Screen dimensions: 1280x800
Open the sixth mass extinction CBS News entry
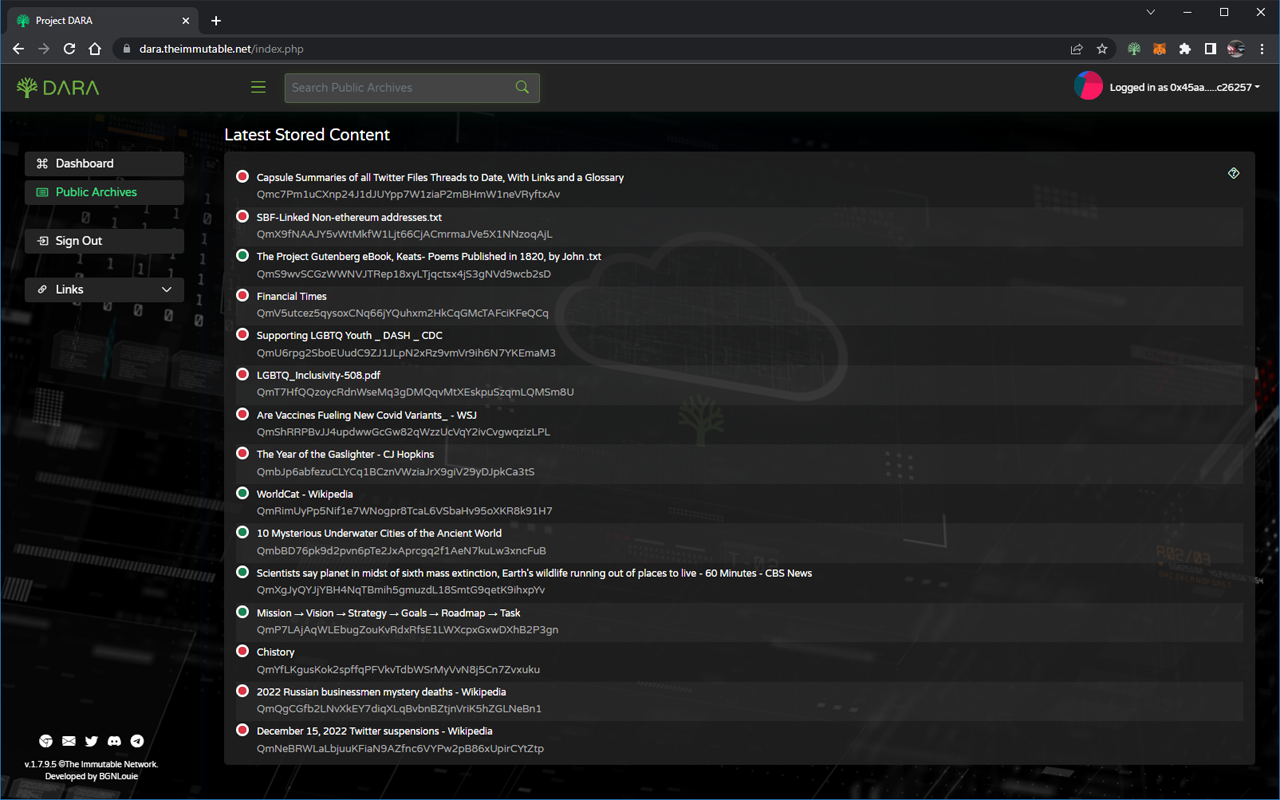pyautogui.click(x=534, y=573)
